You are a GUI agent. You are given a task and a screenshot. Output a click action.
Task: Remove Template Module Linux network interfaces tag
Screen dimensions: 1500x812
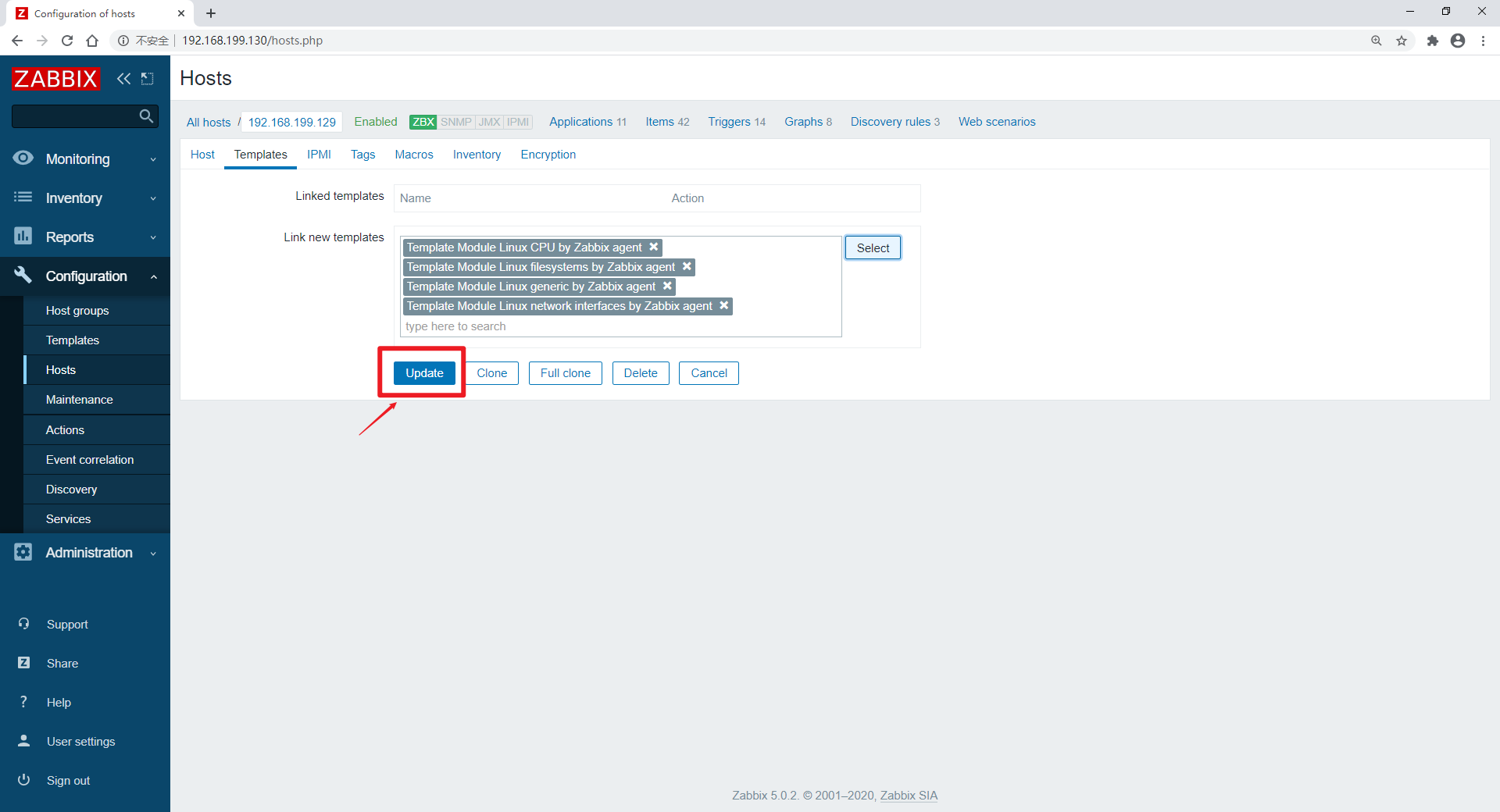(724, 305)
